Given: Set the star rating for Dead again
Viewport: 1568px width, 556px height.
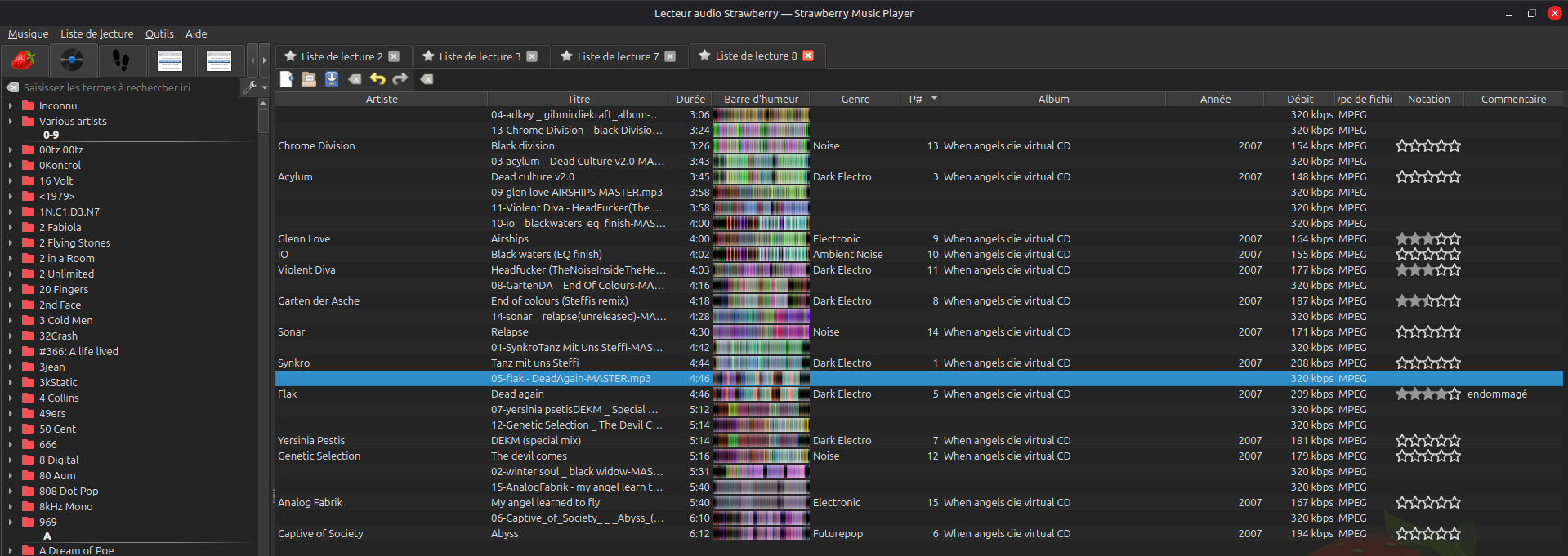Looking at the screenshot, I should tap(1427, 394).
